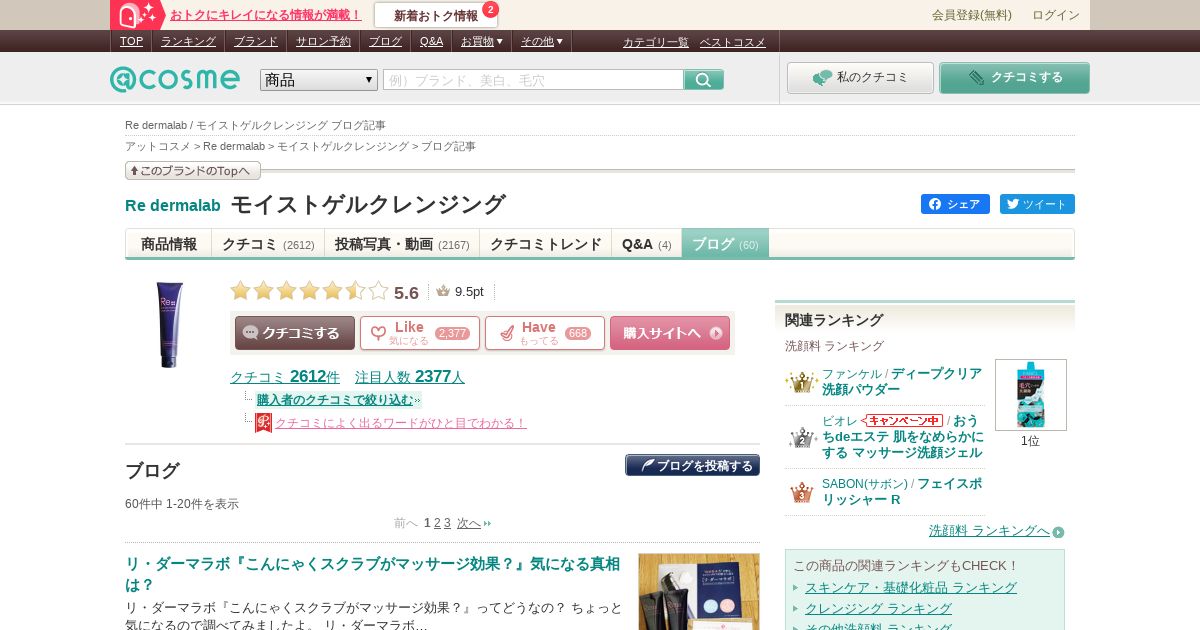Image resolution: width=1200 pixels, height=630 pixels.
Task: Switch to the Q&A (4) tab
Action: tap(647, 244)
